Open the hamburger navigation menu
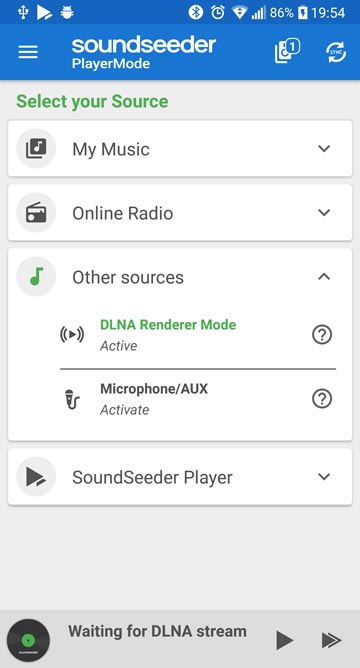This screenshot has width=360, height=668. [28, 52]
